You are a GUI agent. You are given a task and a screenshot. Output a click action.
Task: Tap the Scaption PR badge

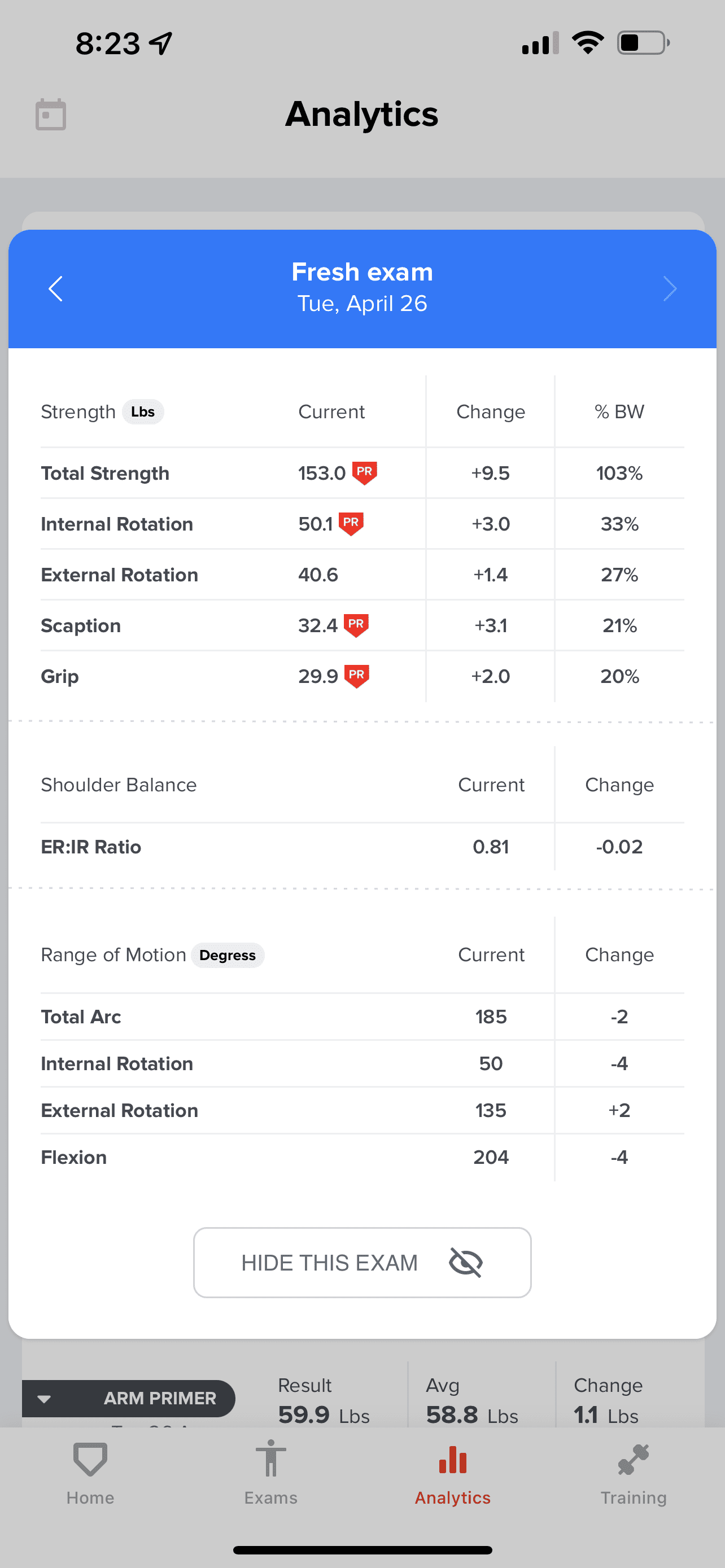pyautogui.click(x=356, y=625)
